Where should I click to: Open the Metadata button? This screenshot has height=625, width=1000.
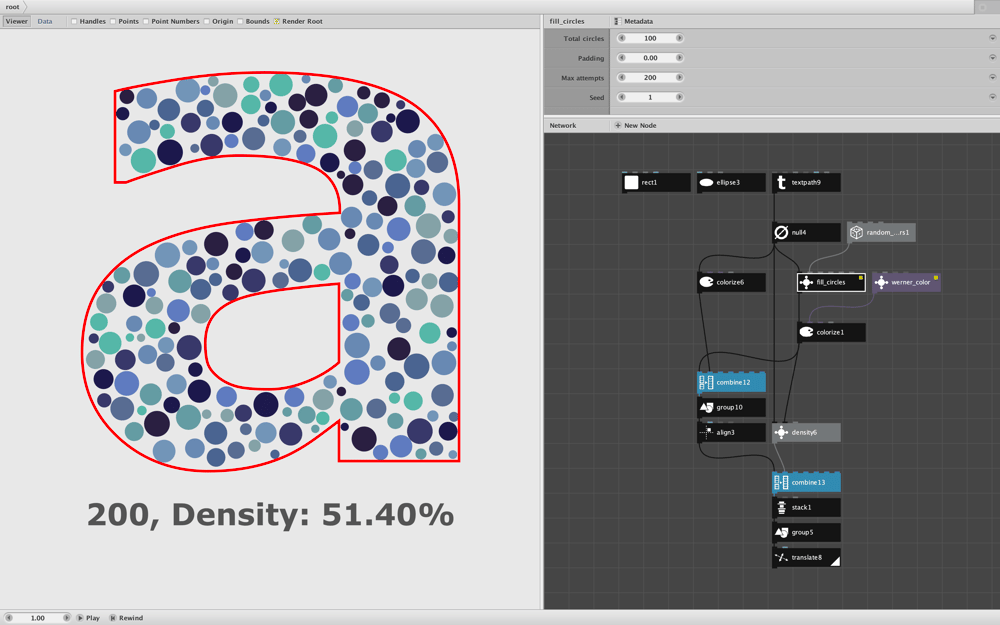coord(633,22)
